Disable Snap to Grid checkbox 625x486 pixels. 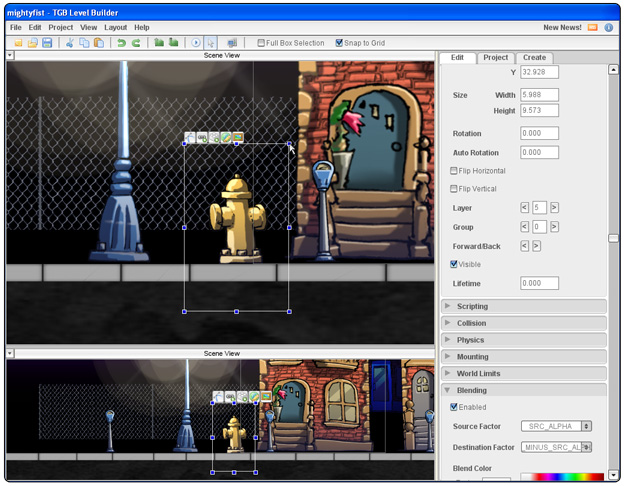[339, 43]
